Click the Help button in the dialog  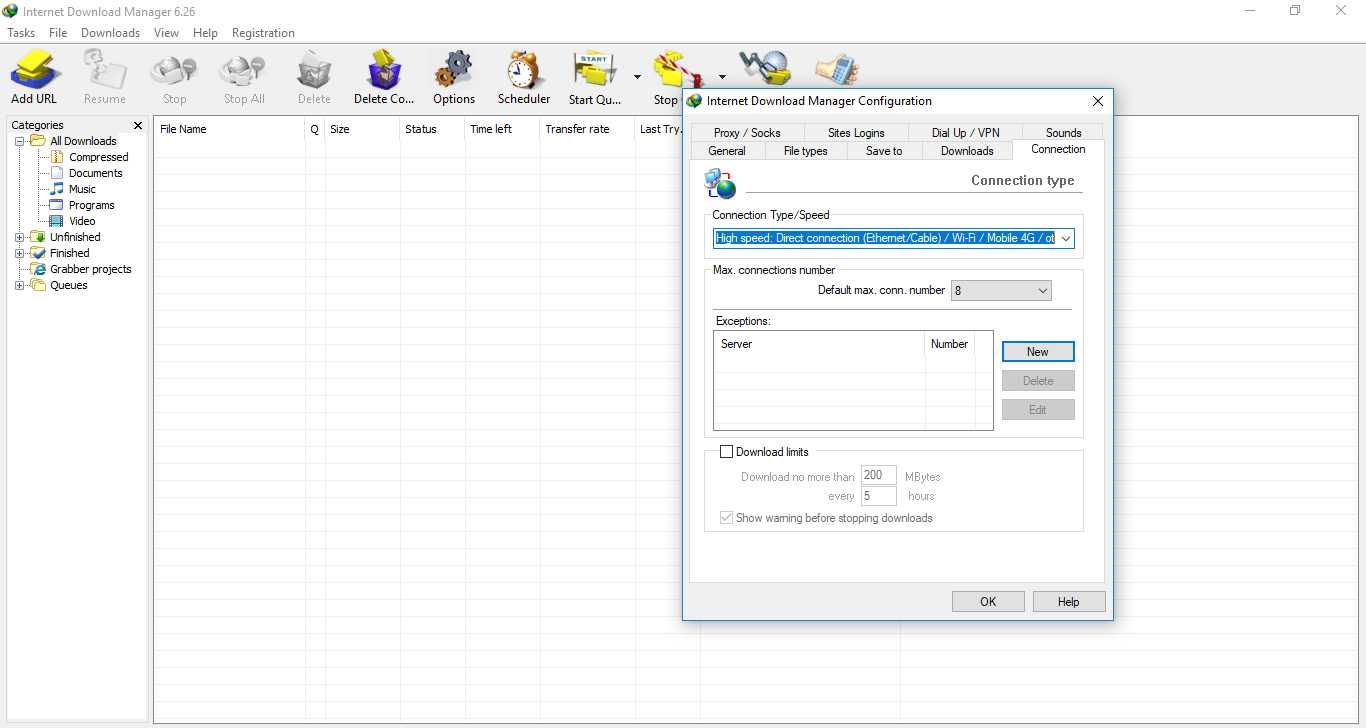(1068, 601)
